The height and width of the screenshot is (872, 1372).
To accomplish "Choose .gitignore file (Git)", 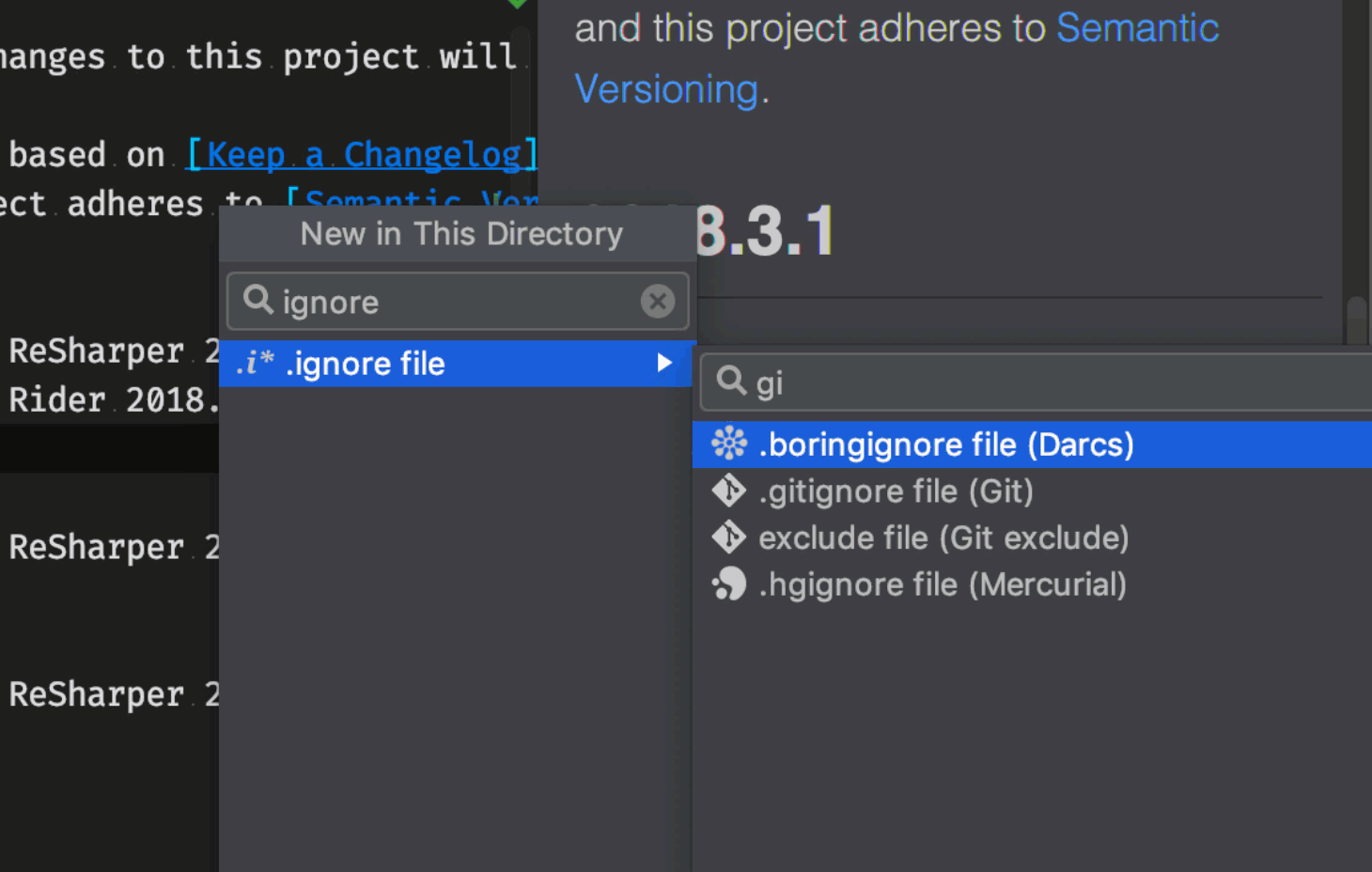I will pos(1032,491).
